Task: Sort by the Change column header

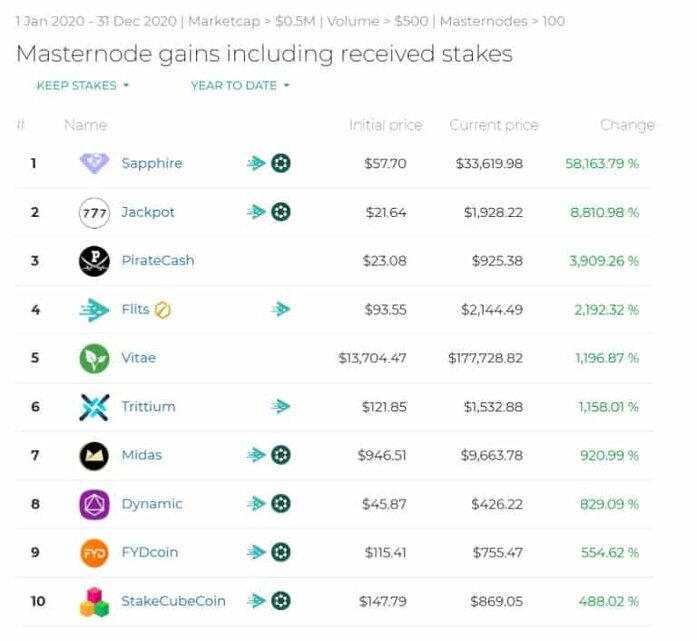Action: (627, 125)
